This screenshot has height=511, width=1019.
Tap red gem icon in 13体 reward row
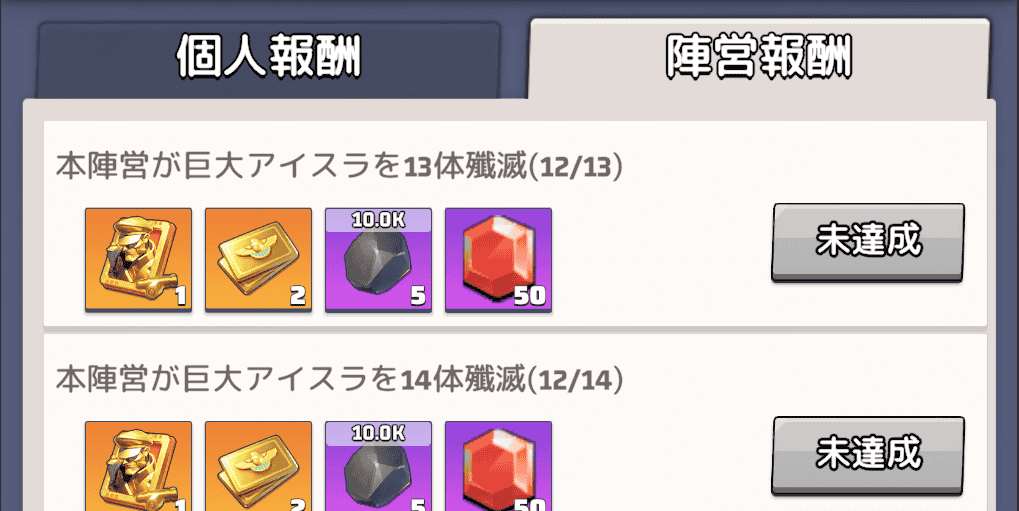pos(498,260)
